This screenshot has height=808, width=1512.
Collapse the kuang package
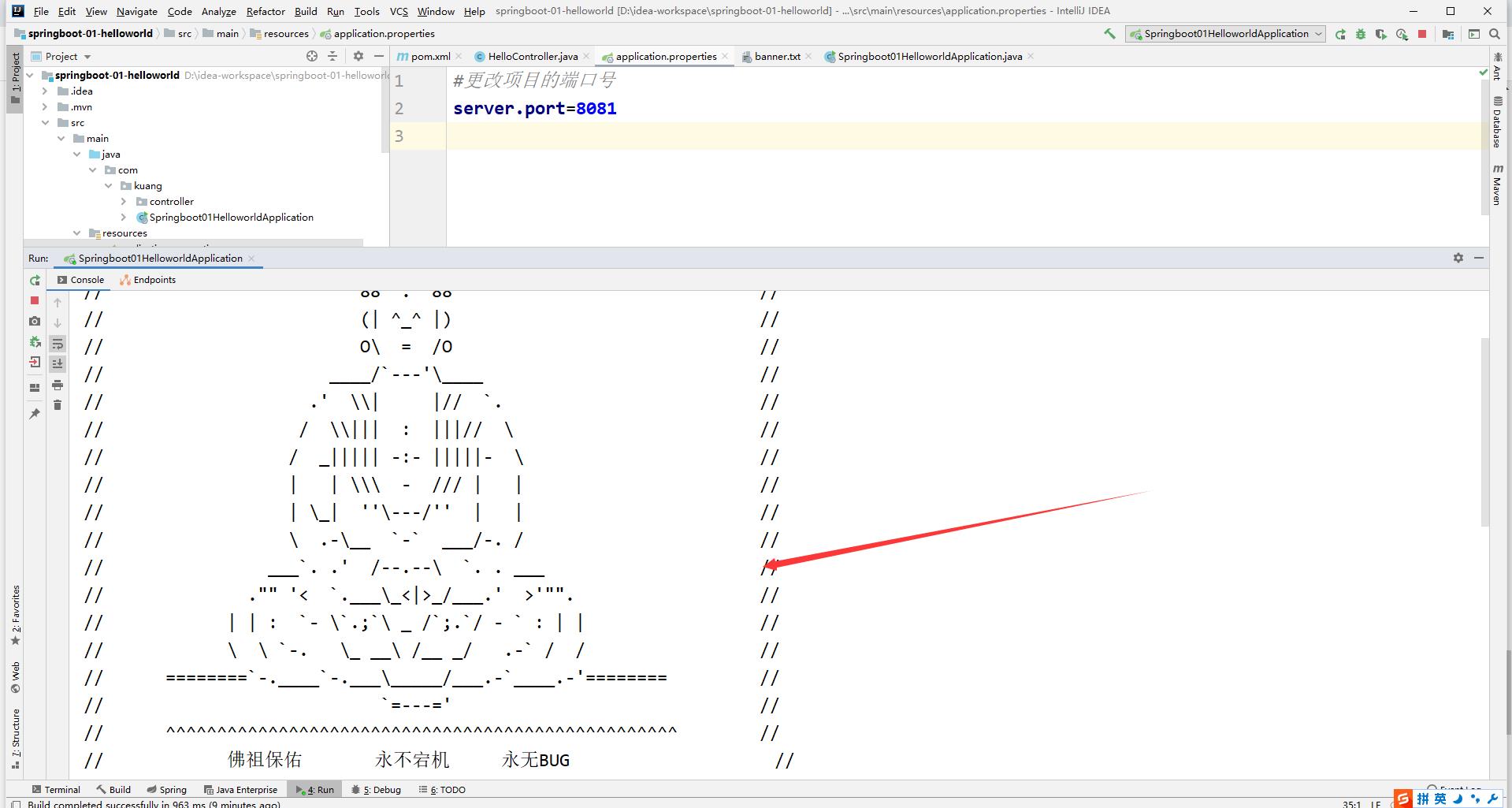pyautogui.click(x=108, y=186)
